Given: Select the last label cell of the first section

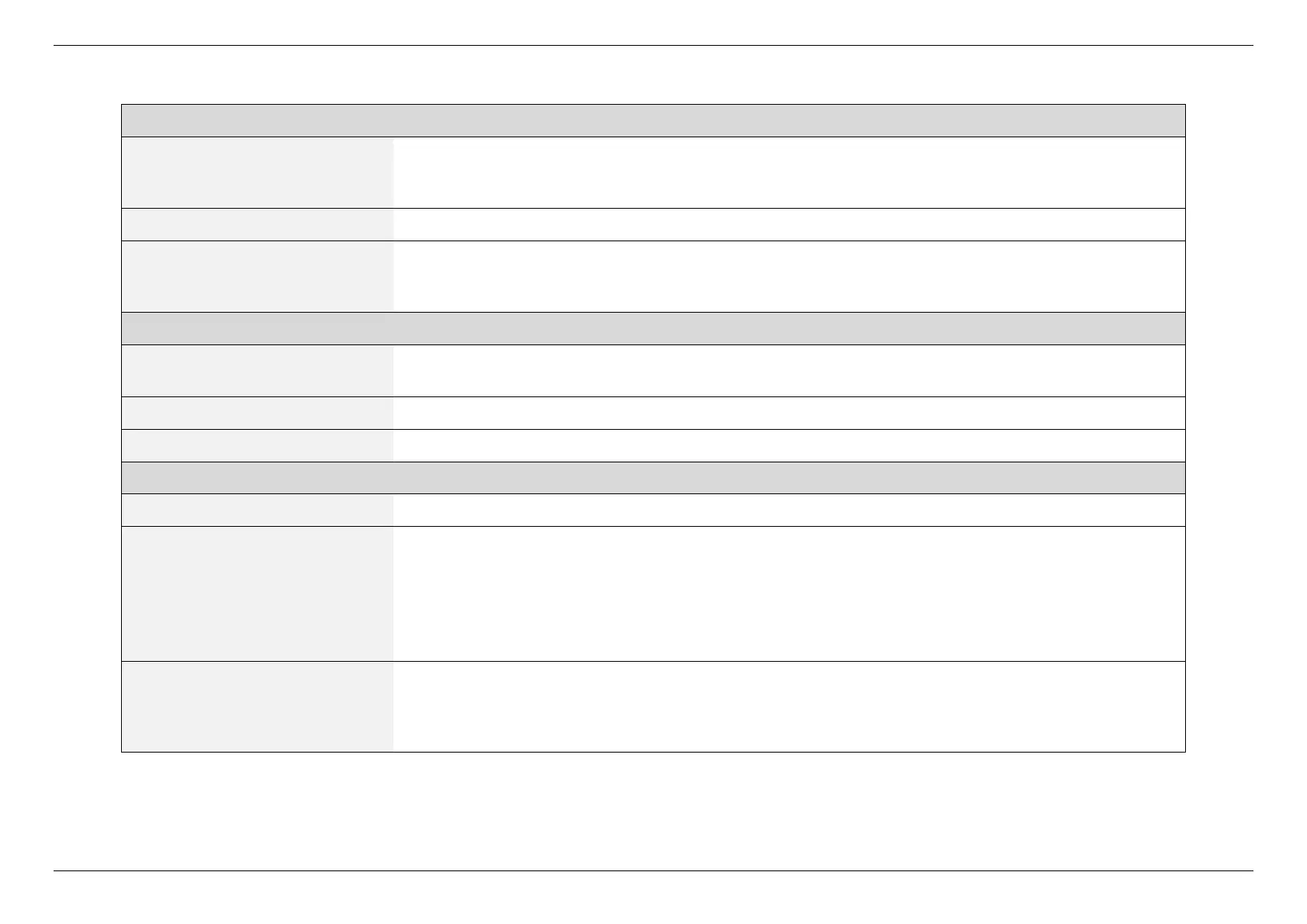Looking at the screenshot, I should coord(258,276).
